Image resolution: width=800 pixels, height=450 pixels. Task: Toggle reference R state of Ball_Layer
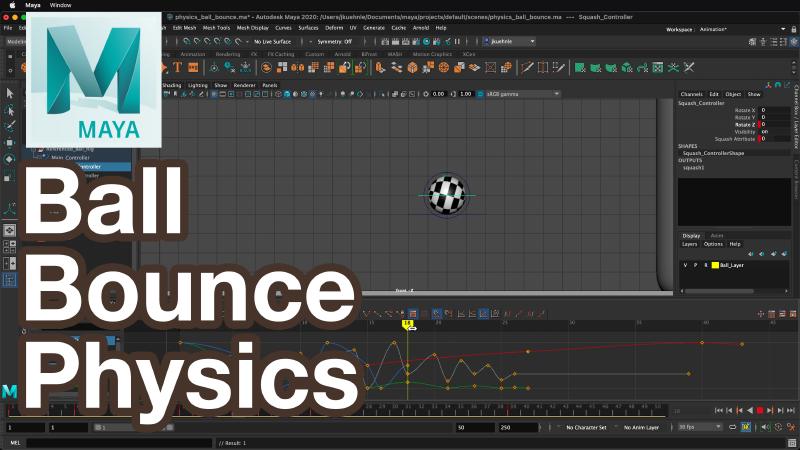[x=706, y=265]
